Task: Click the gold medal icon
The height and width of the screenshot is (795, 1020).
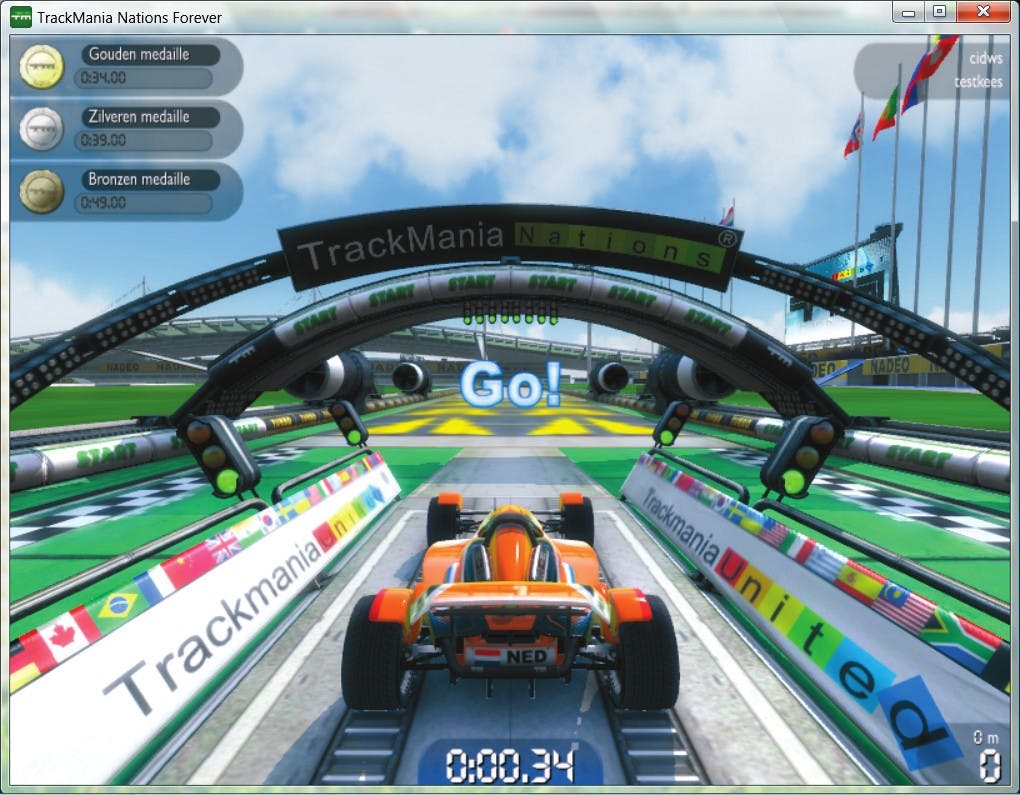Action: pyautogui.click(x=42, y=66)
